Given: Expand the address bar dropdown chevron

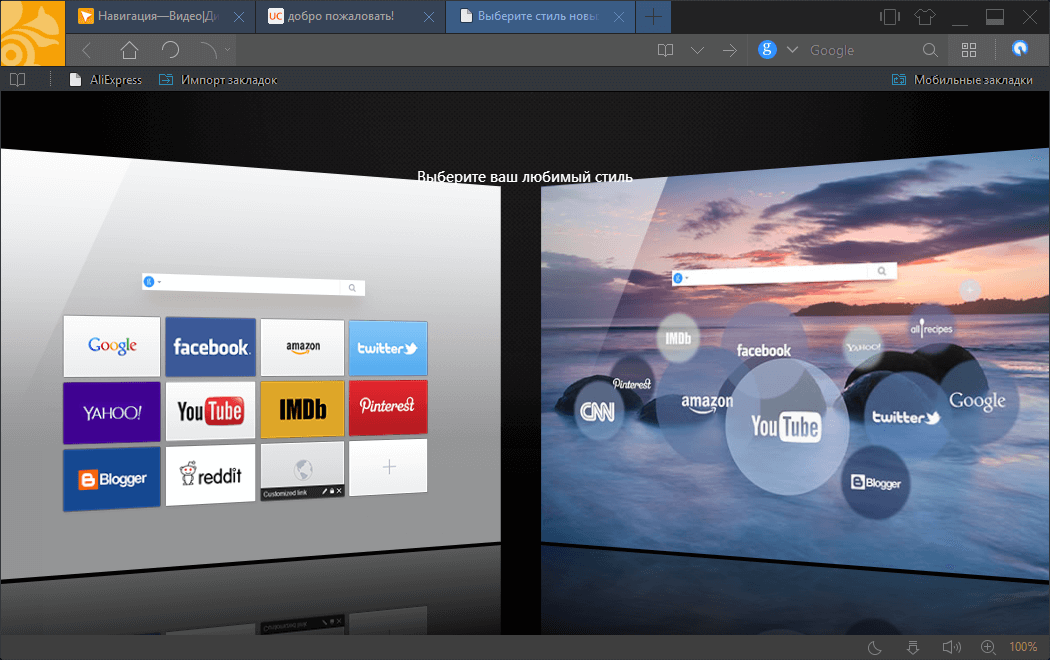Looking at the screenshot, I should pos(697,50).
